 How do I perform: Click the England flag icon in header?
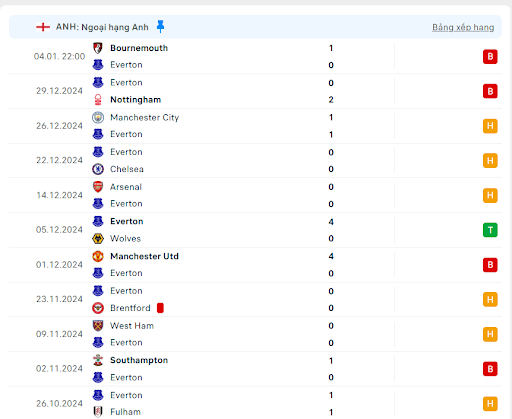pyautogui.click(x=43, y=27)
